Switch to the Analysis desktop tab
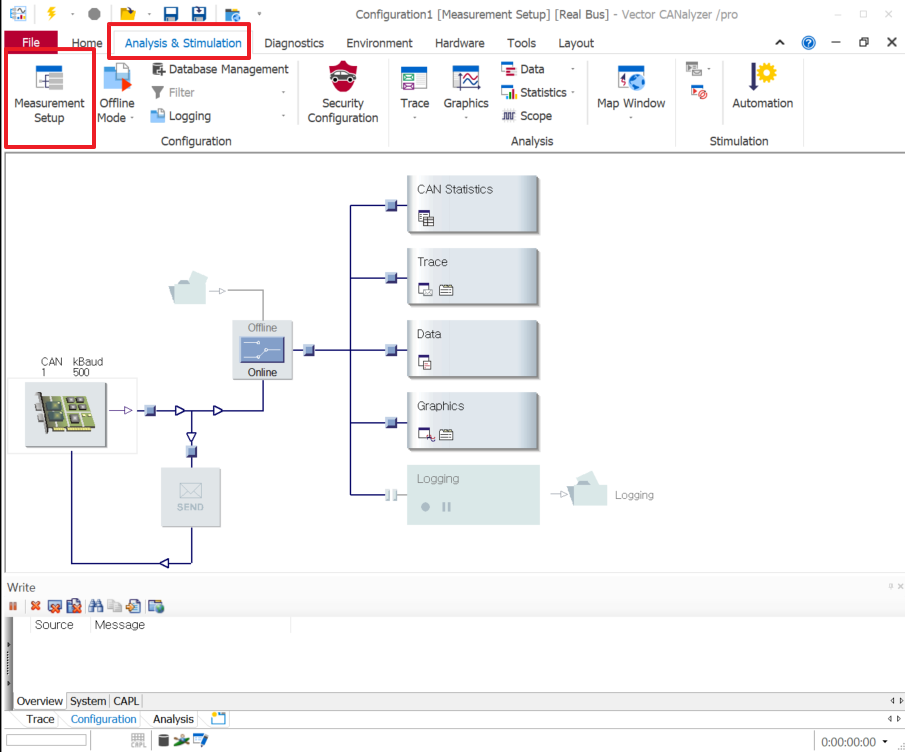 point(173,719)
